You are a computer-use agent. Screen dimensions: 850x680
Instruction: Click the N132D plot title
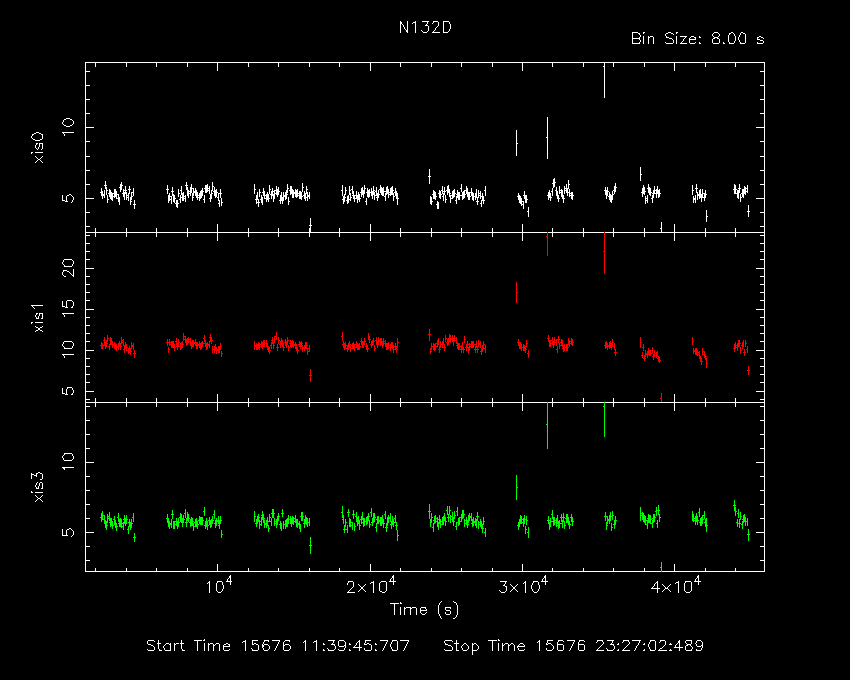(425, 28)
